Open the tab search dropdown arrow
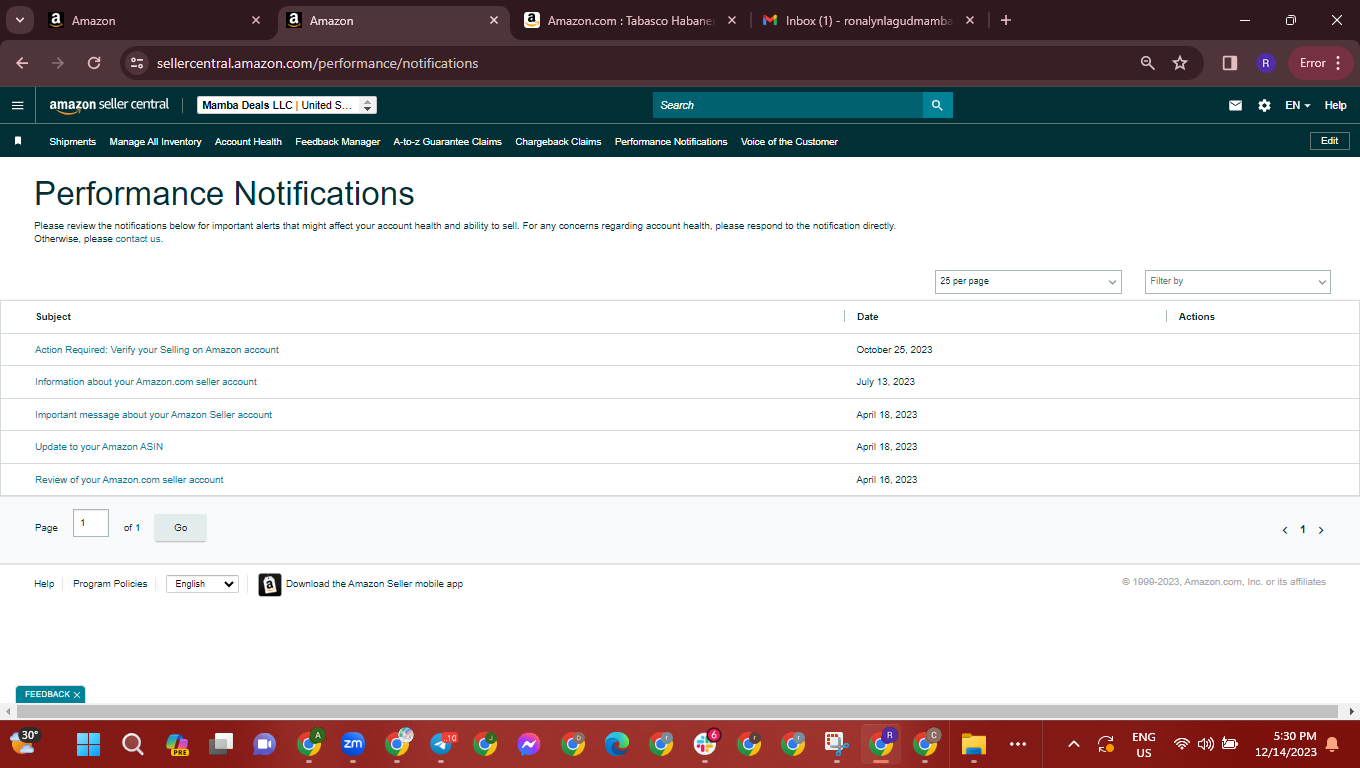This screenshot has height=768, width=1360. point(20,20)
